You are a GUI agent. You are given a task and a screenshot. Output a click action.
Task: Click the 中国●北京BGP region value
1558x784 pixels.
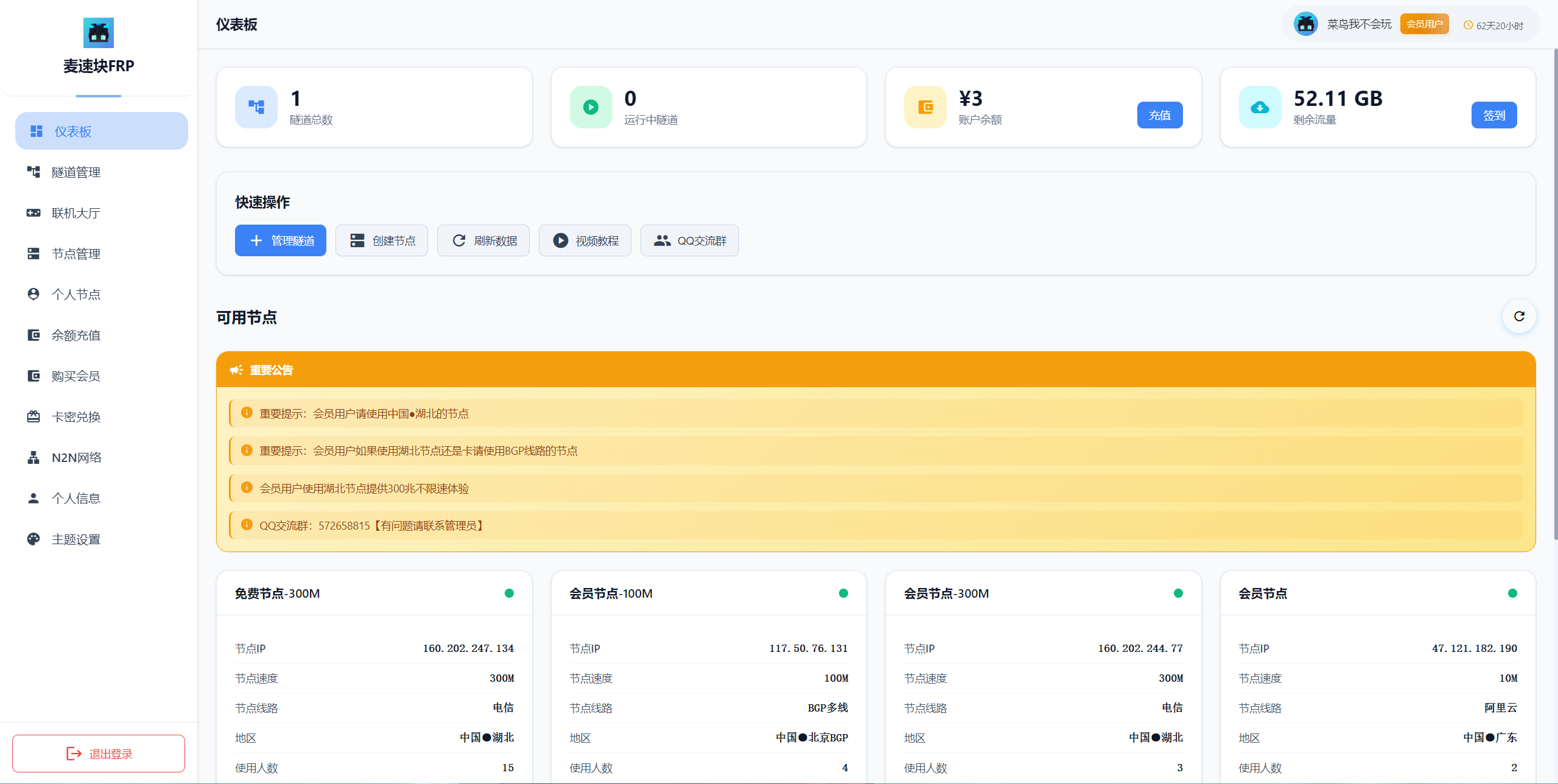click(812, 738)
